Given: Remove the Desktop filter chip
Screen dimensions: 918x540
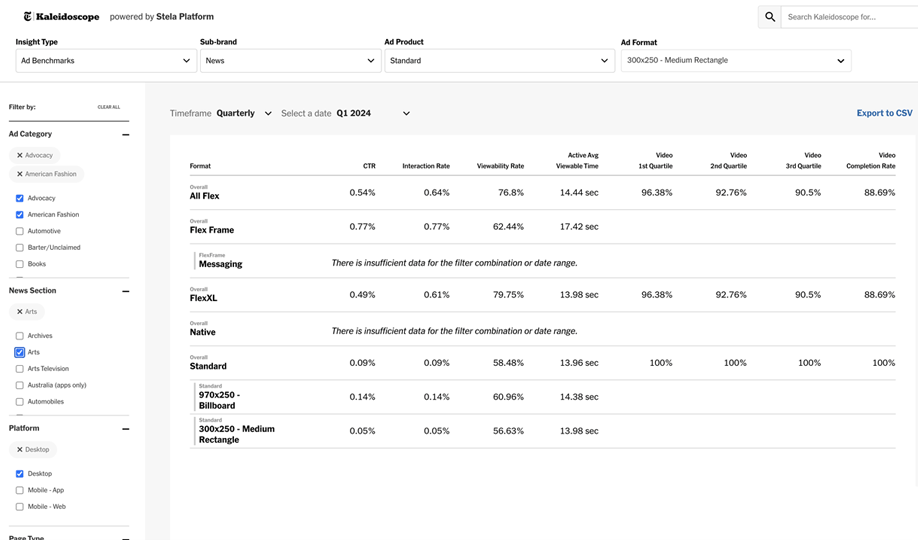Looking at the screenshot, I should [20, 450].
